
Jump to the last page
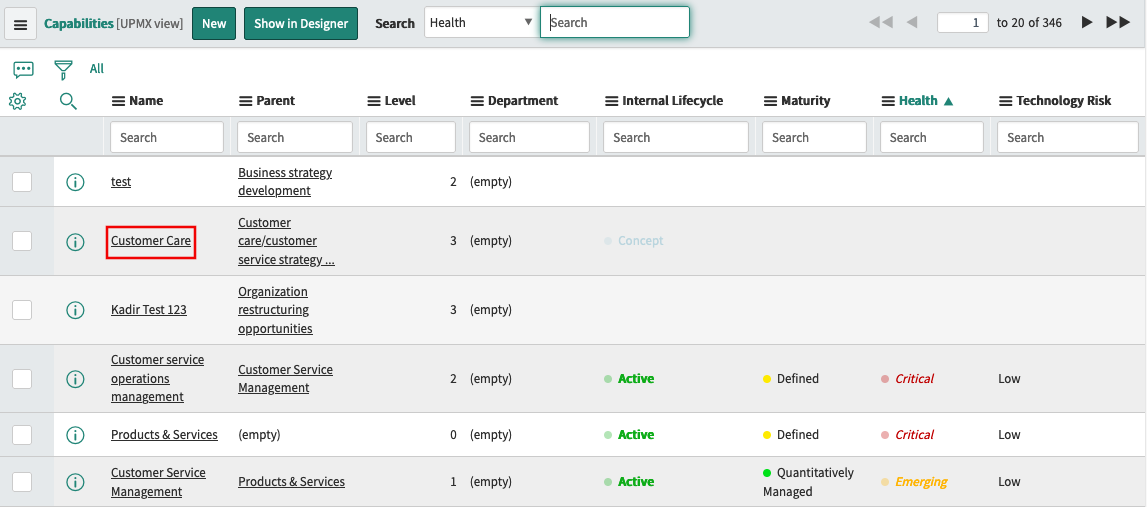pyautogui.click(x=1118, y=22)
